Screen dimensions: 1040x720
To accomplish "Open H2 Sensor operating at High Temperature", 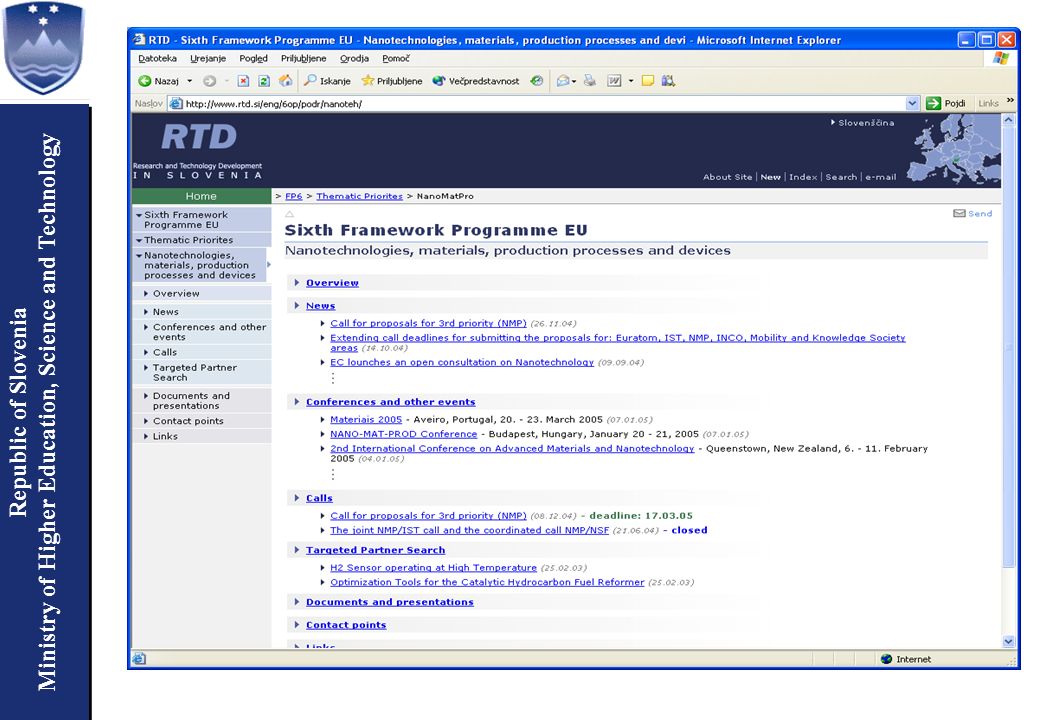I will pos(433,568).
